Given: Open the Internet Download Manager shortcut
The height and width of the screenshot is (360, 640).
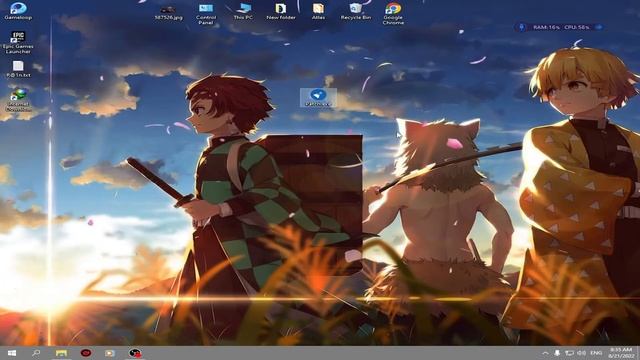Looking at the screenshot, I should tap(18, 100).
